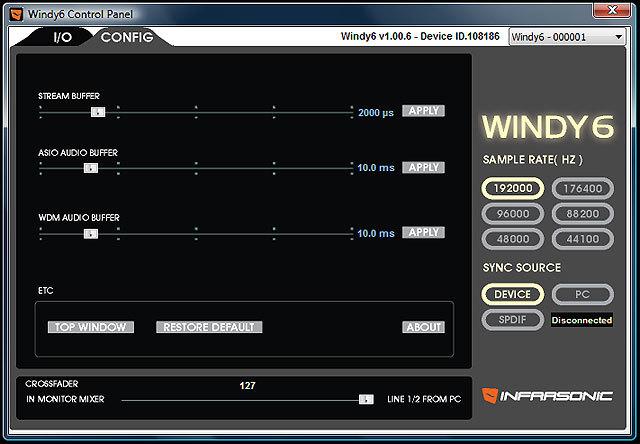Click the crossfader slider handle

pyautogui.click(x=366, y=399)
